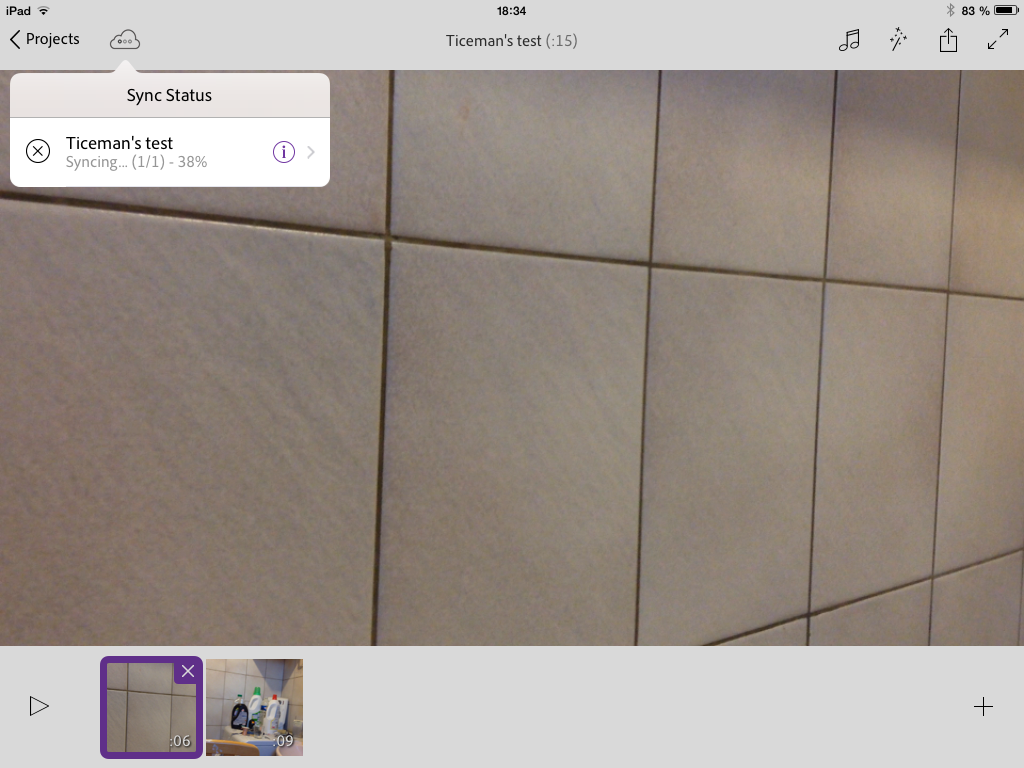
Task: Tap the 18:34 clock in status bar
Action: pyautogui.click(x=511, y=10)
